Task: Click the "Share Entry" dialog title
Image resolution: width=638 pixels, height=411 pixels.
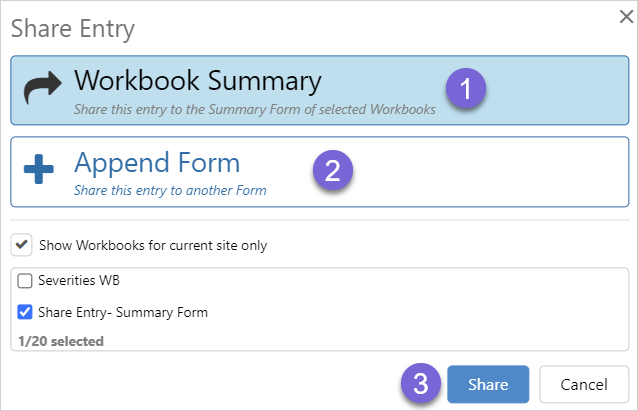Action: tap(72, 28)
